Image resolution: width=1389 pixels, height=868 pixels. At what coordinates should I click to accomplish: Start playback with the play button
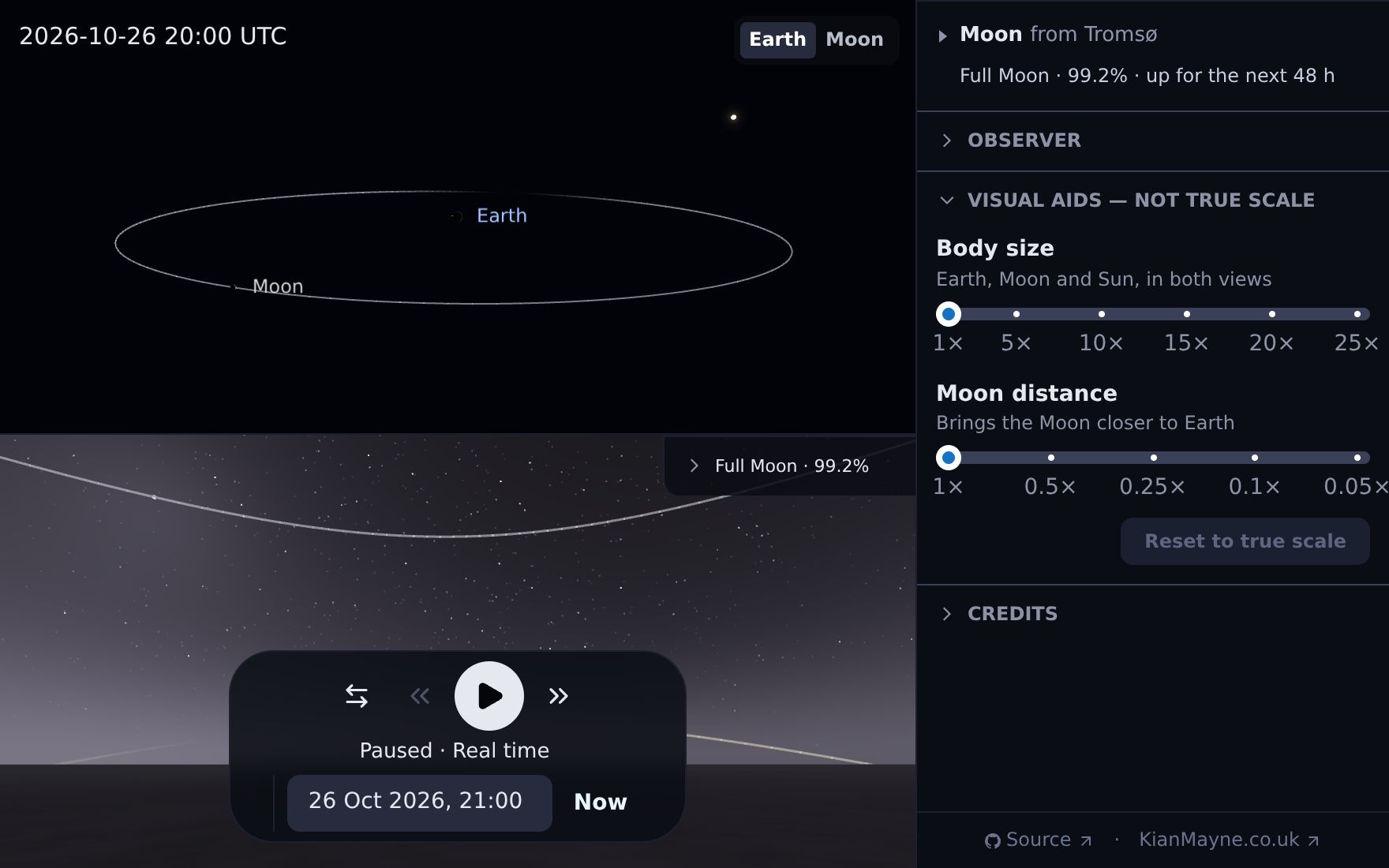coord(489,696)
